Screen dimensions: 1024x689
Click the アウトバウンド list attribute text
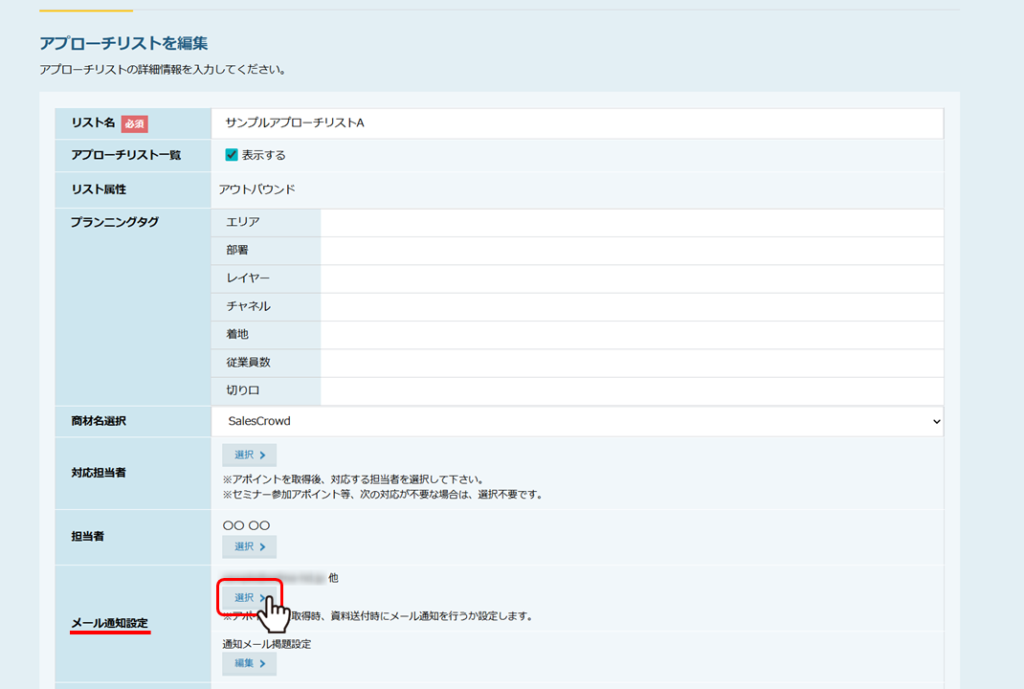(x=257, y=189)
